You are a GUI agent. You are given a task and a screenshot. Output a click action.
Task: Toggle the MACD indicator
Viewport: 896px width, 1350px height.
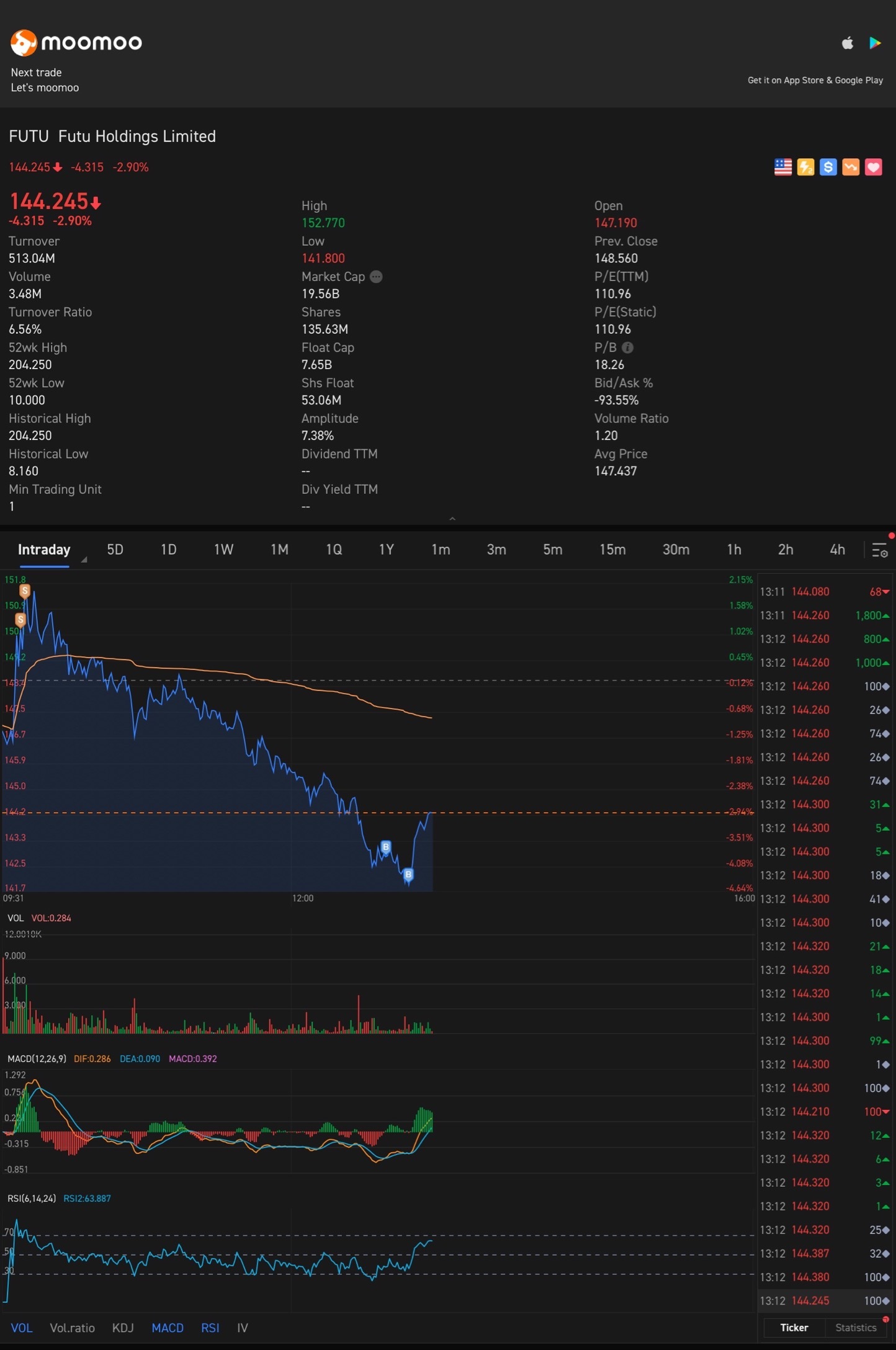[x=168, y=1328]
